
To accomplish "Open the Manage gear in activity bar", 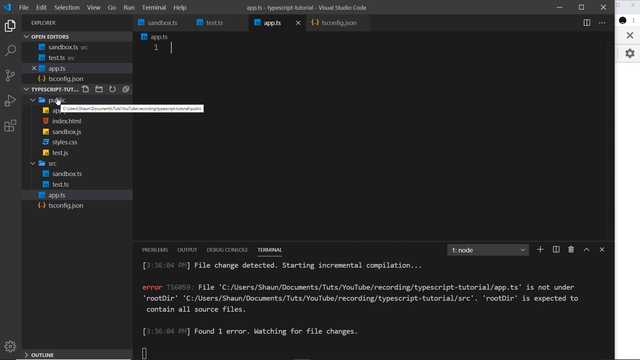I will coord(10,347).
